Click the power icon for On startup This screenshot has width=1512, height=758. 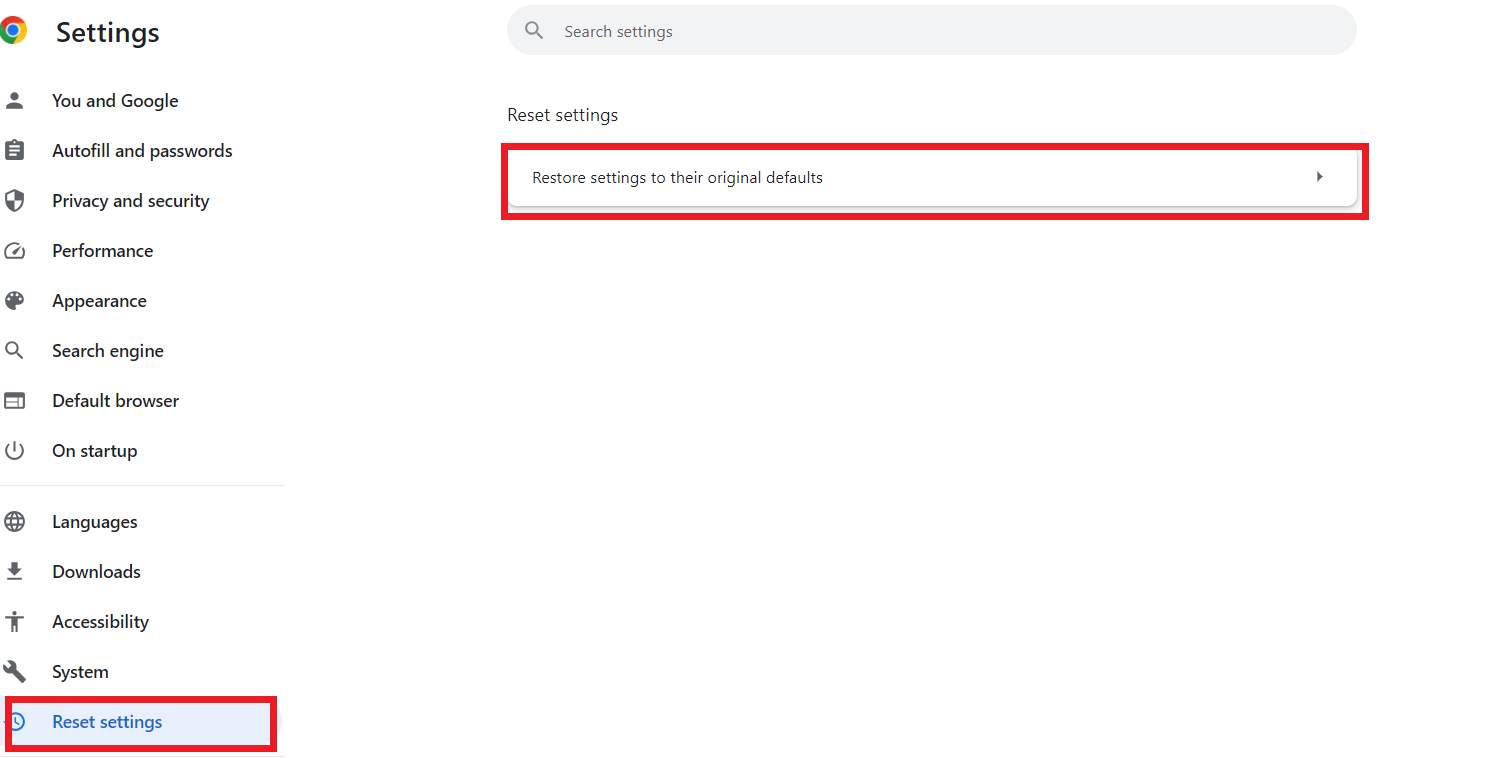tap(14, 450)
